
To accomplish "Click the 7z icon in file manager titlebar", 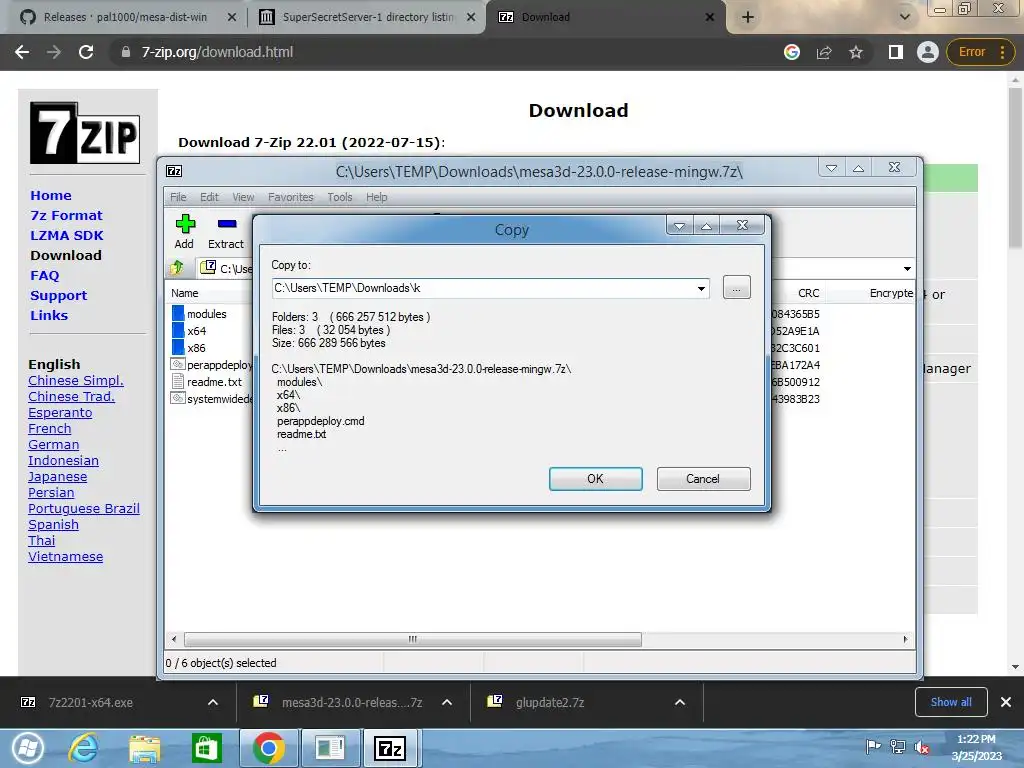I will click(174, 171).
